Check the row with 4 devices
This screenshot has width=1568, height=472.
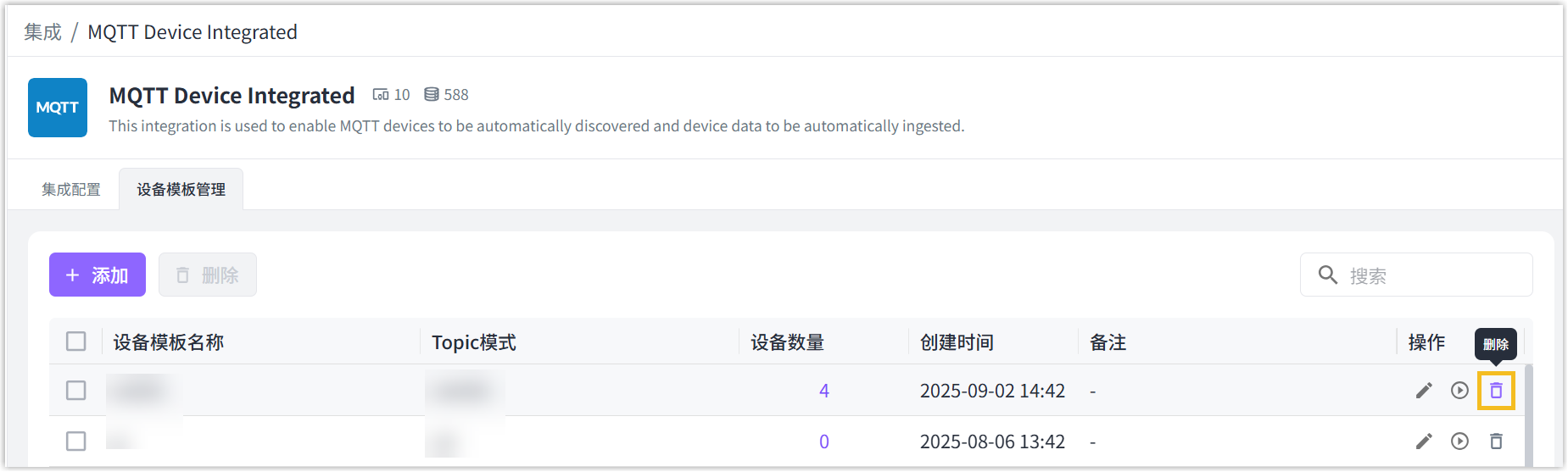[x=76, y=391]
